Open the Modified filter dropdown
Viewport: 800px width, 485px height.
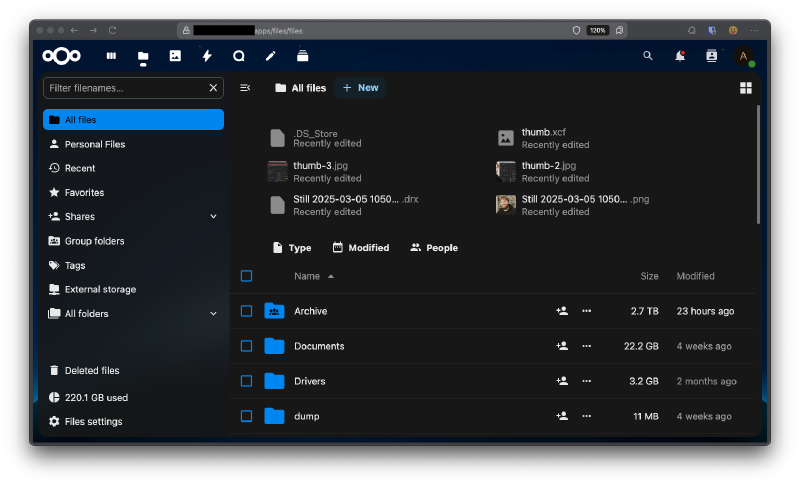point(361,248)
